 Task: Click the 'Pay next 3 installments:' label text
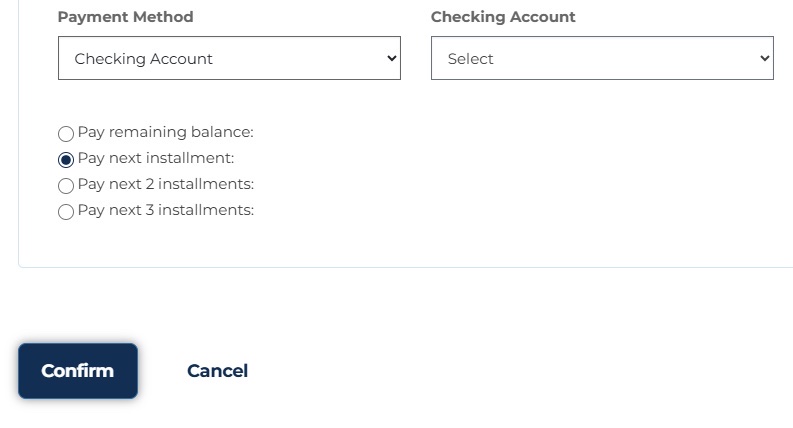click(x=166, y=210)
